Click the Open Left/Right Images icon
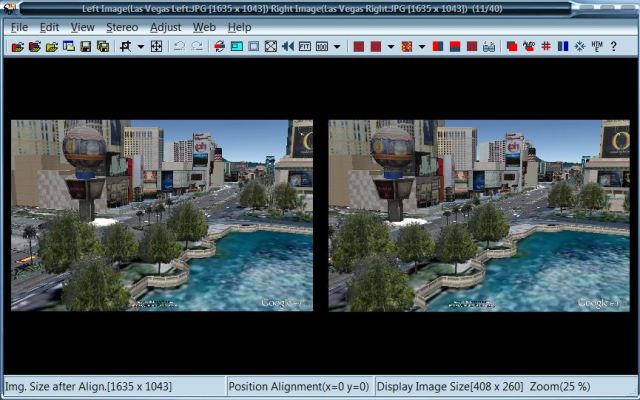 35,47
